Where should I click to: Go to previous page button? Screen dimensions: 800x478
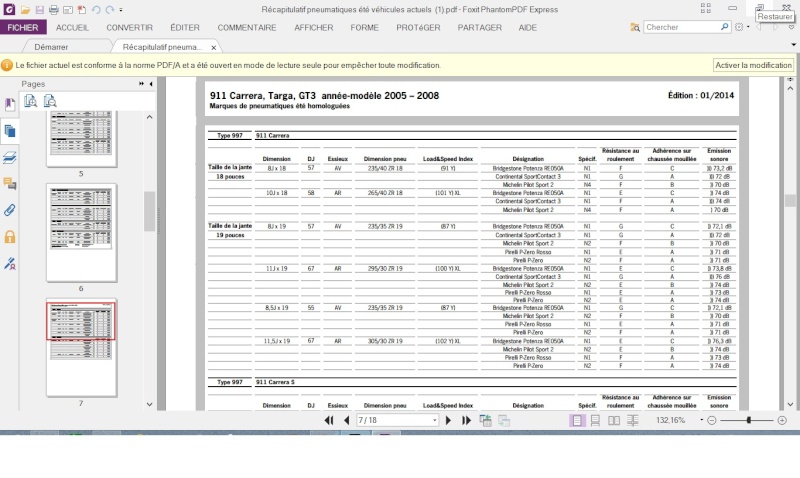[346, 420]
